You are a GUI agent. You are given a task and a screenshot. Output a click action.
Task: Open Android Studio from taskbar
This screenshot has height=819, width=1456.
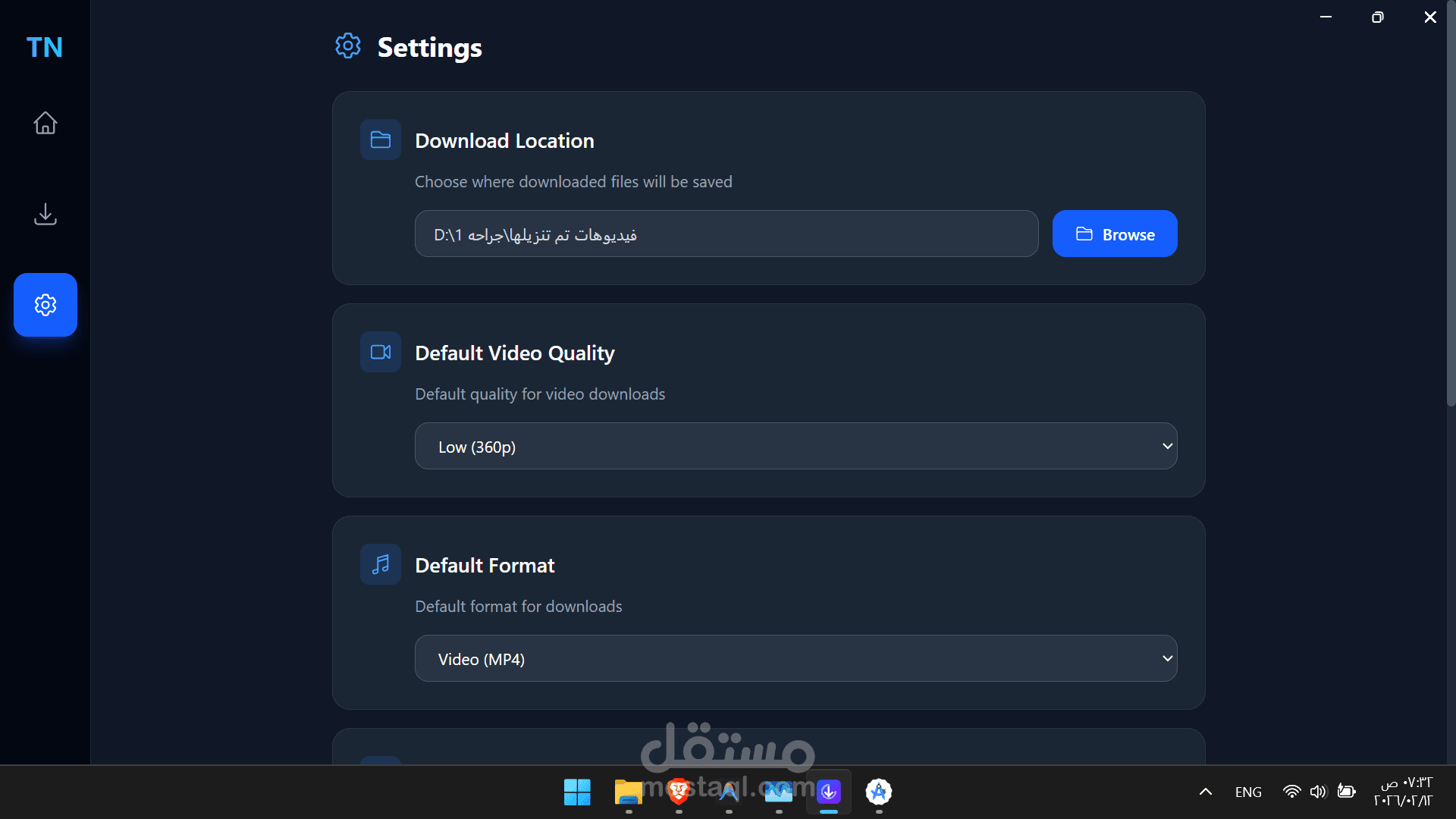click(x=878, y=792)
